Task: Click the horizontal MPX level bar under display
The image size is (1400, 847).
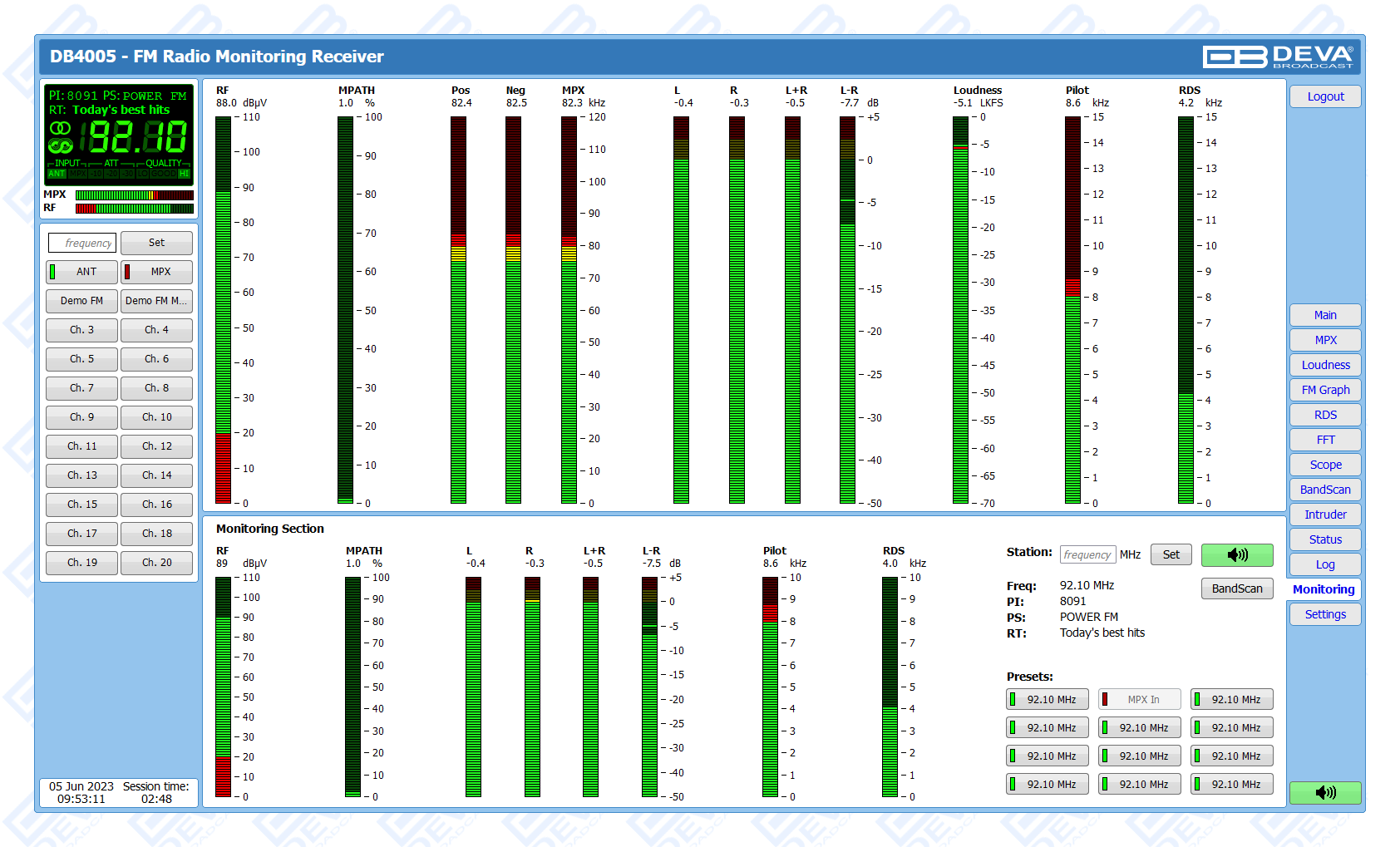Action: (x=134, y=195)
